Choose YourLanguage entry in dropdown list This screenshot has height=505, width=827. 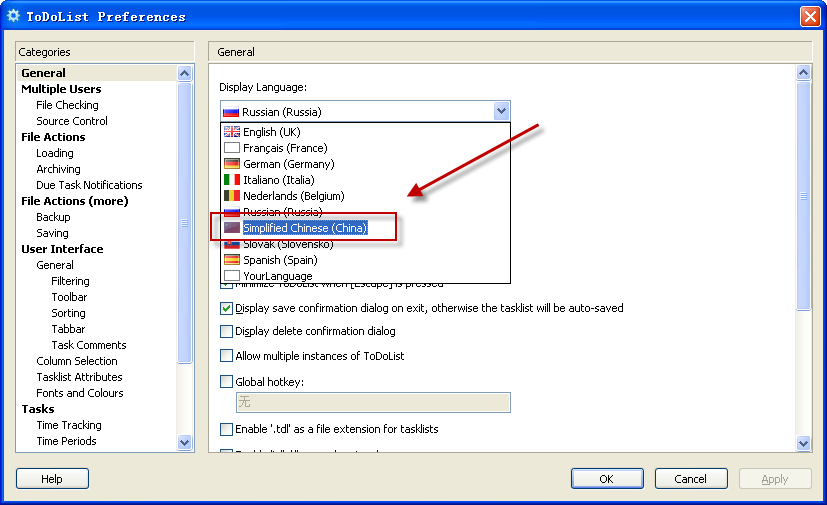coord(366,275)
